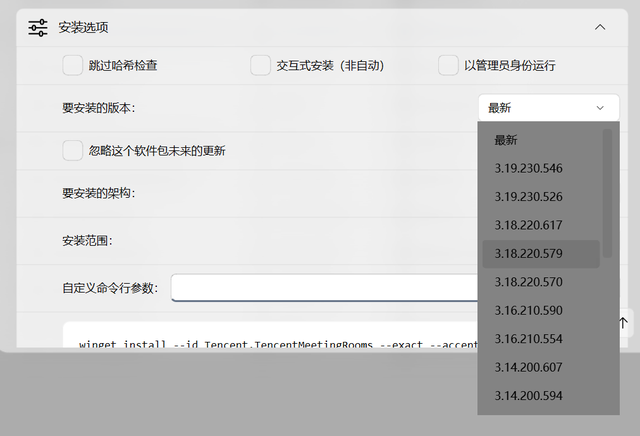Choose version 3.16.210.590
The width and height of the screenshot is (640, 436).
click(541, 310)
